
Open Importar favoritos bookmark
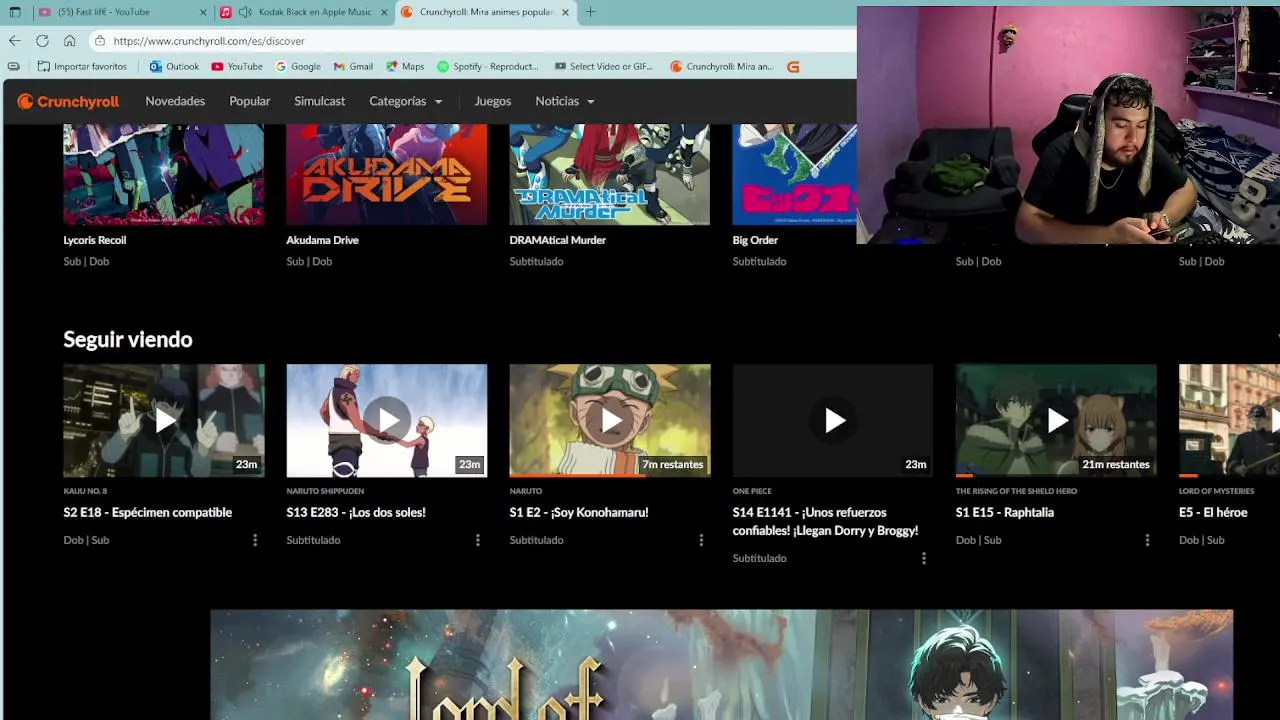(82, 67)
